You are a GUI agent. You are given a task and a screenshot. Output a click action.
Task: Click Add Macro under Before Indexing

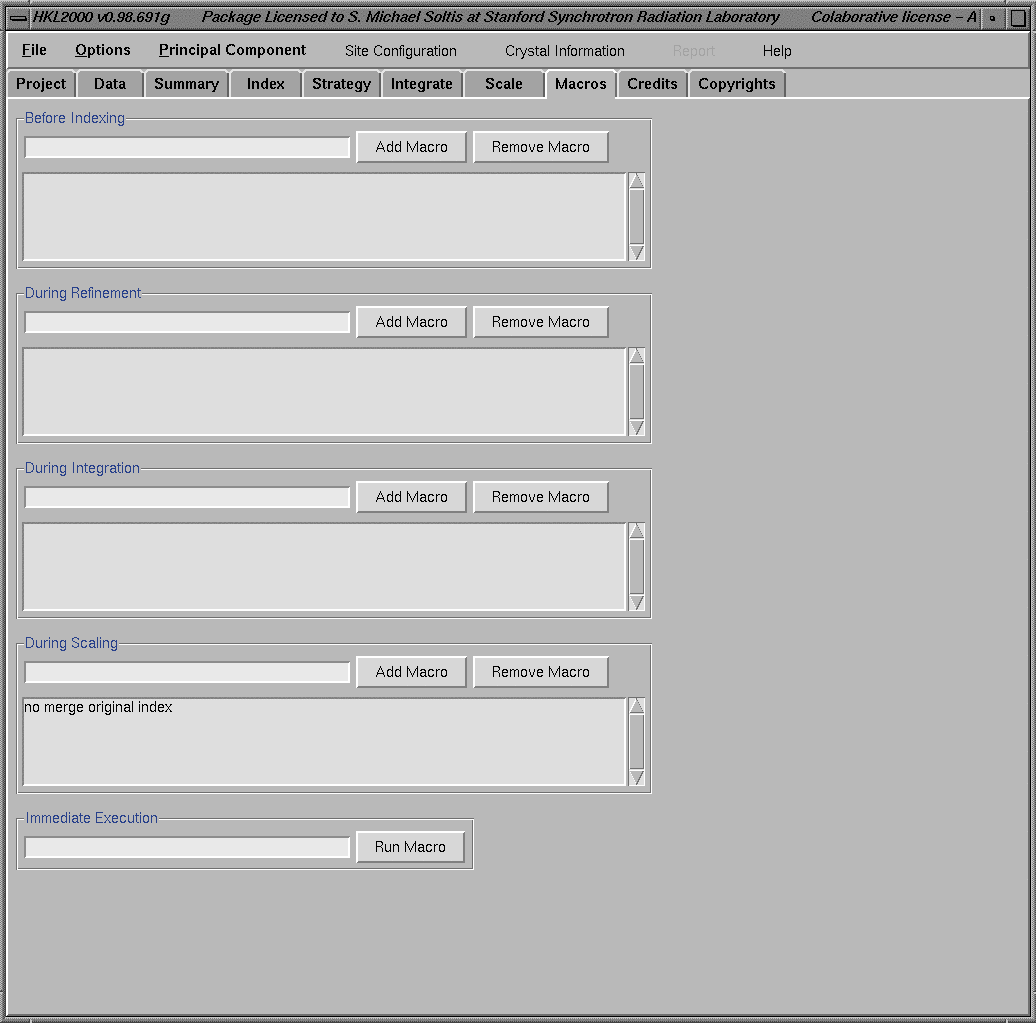[411, 147]
